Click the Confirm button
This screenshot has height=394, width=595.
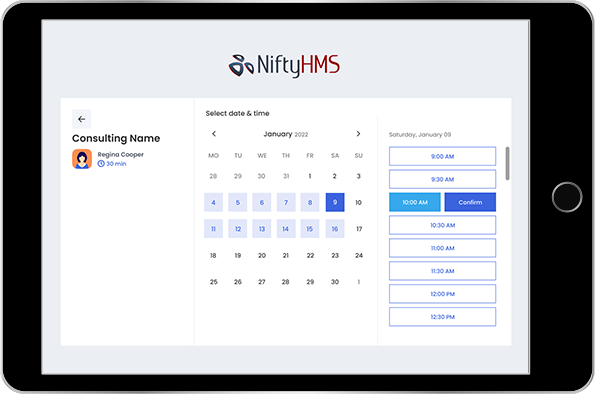470,202
